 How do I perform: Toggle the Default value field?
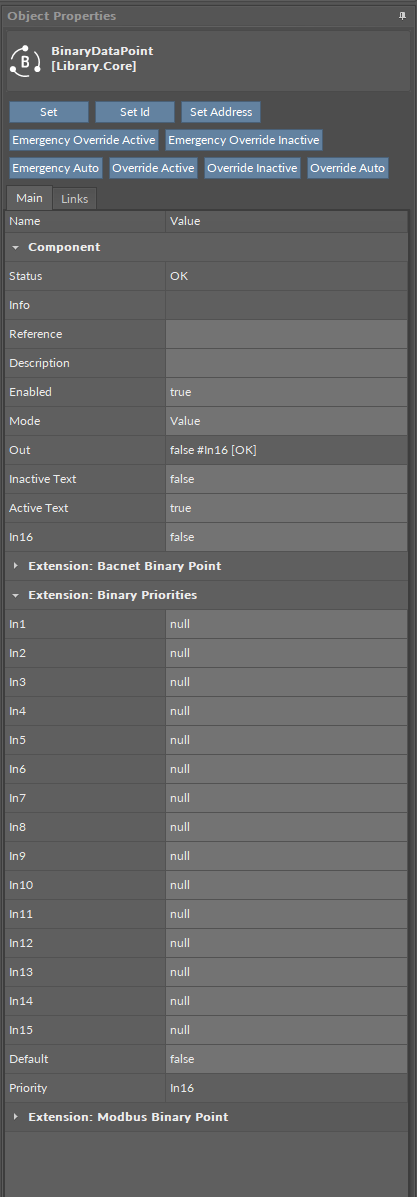pyautogui.click(x=286, y=1060)
